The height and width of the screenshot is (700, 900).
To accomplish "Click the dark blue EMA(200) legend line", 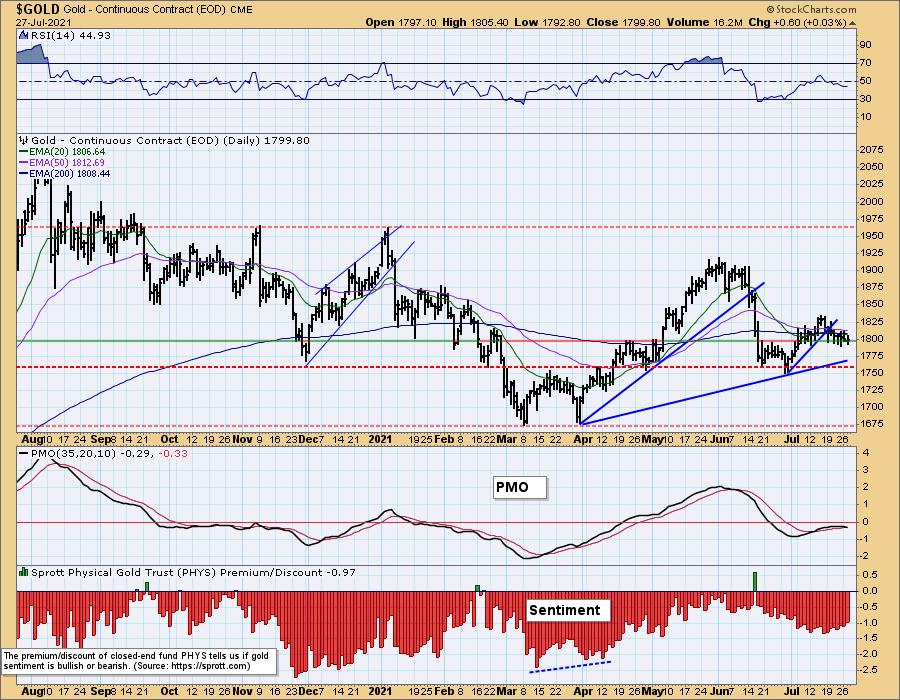I will pos(24,173).
